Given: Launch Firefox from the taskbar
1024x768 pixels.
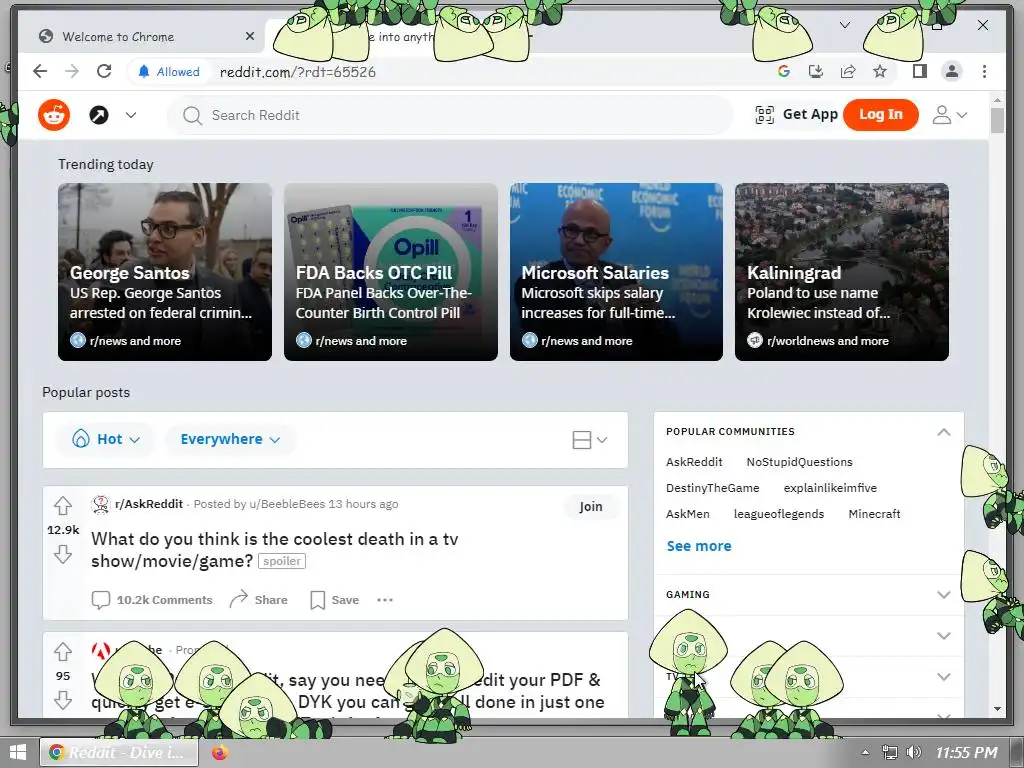Looking at the screenshot, I should coord(220,752).
